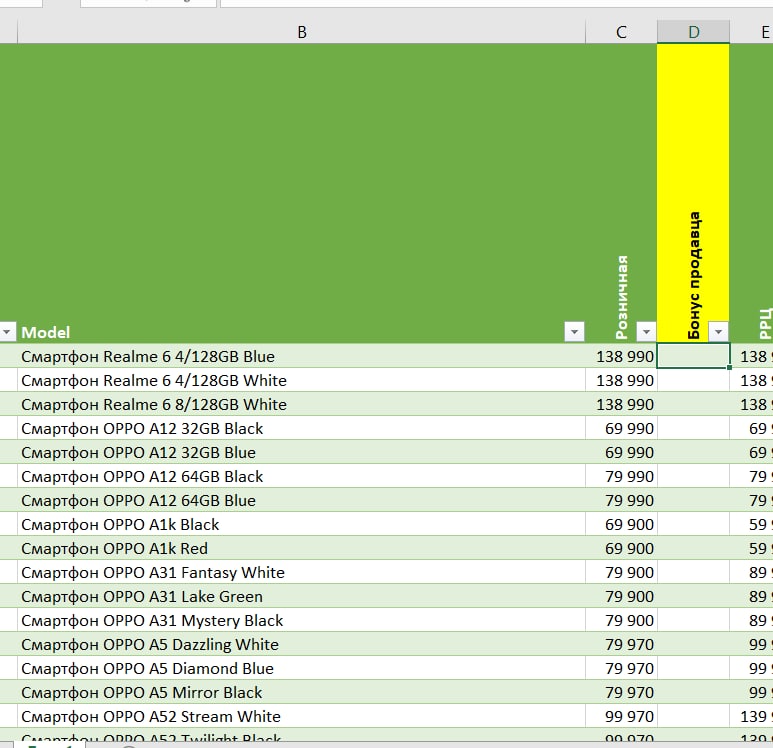The image size is (773, 748).
Task: Select cell Смартфон OPPO A5 Dazzling White
Action: (x=301, y=644)
